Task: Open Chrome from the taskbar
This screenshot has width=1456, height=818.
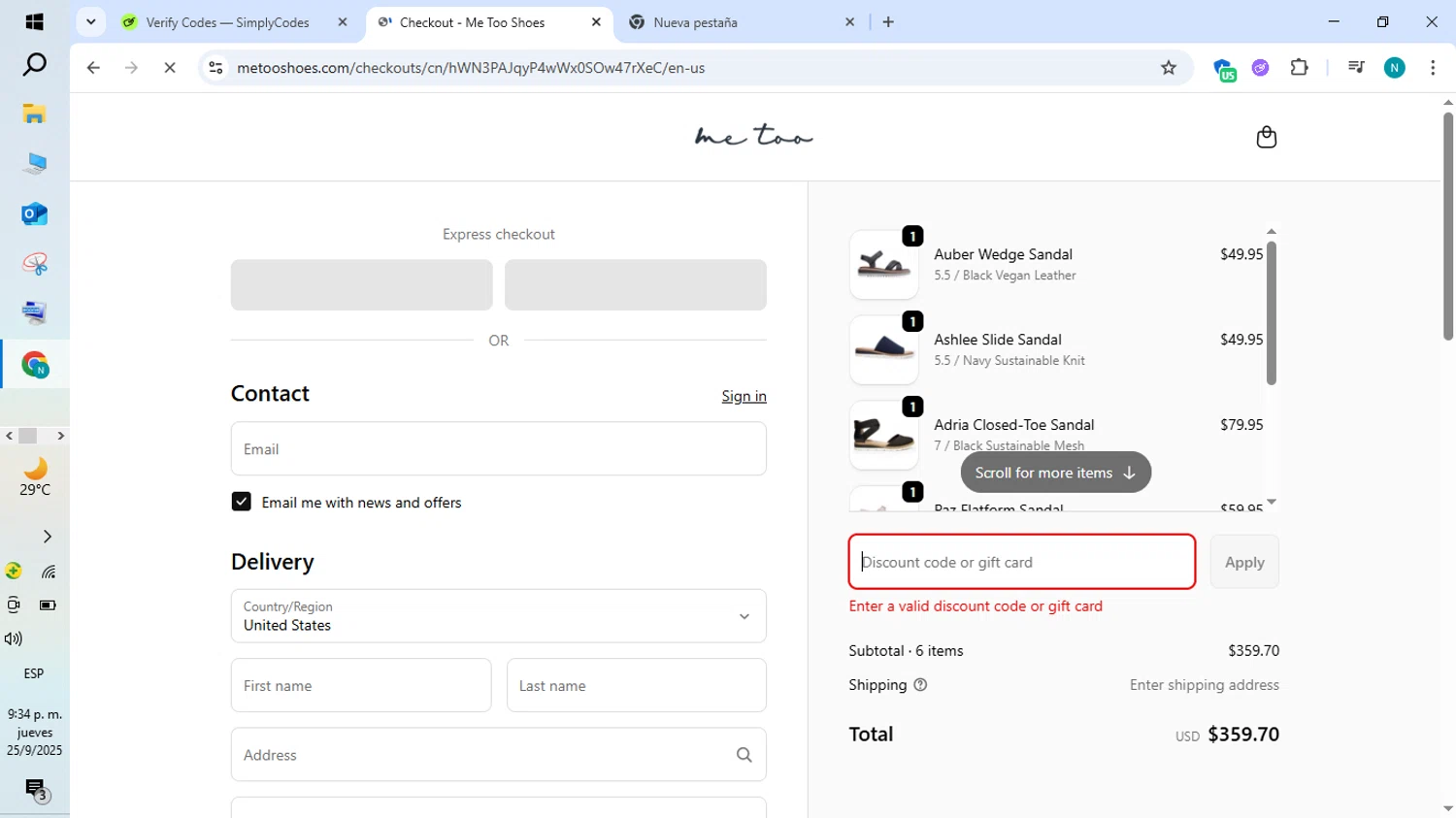Action: [35, 365]
